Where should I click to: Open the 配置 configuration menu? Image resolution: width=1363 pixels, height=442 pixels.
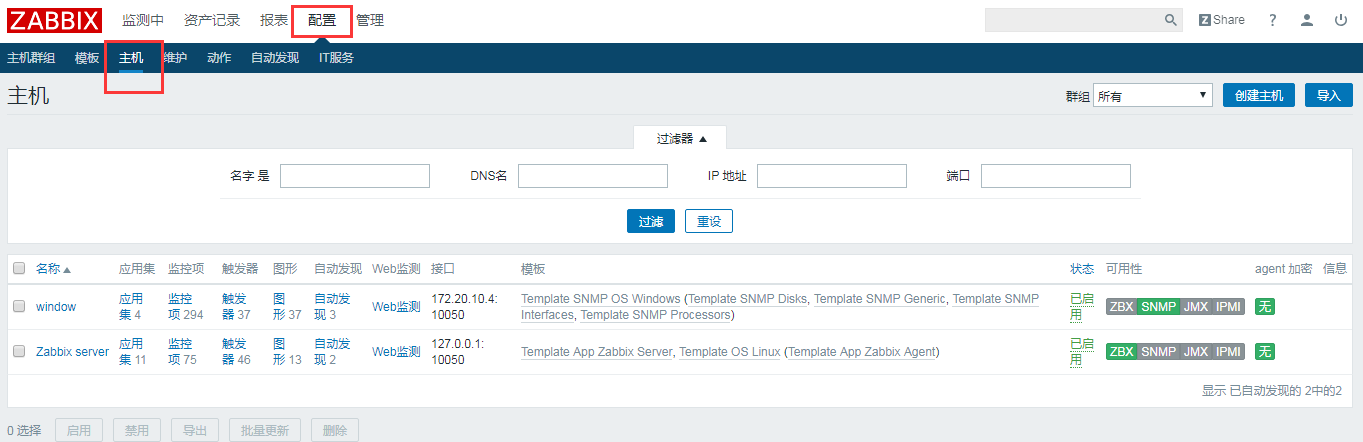[x=322, y=20]
